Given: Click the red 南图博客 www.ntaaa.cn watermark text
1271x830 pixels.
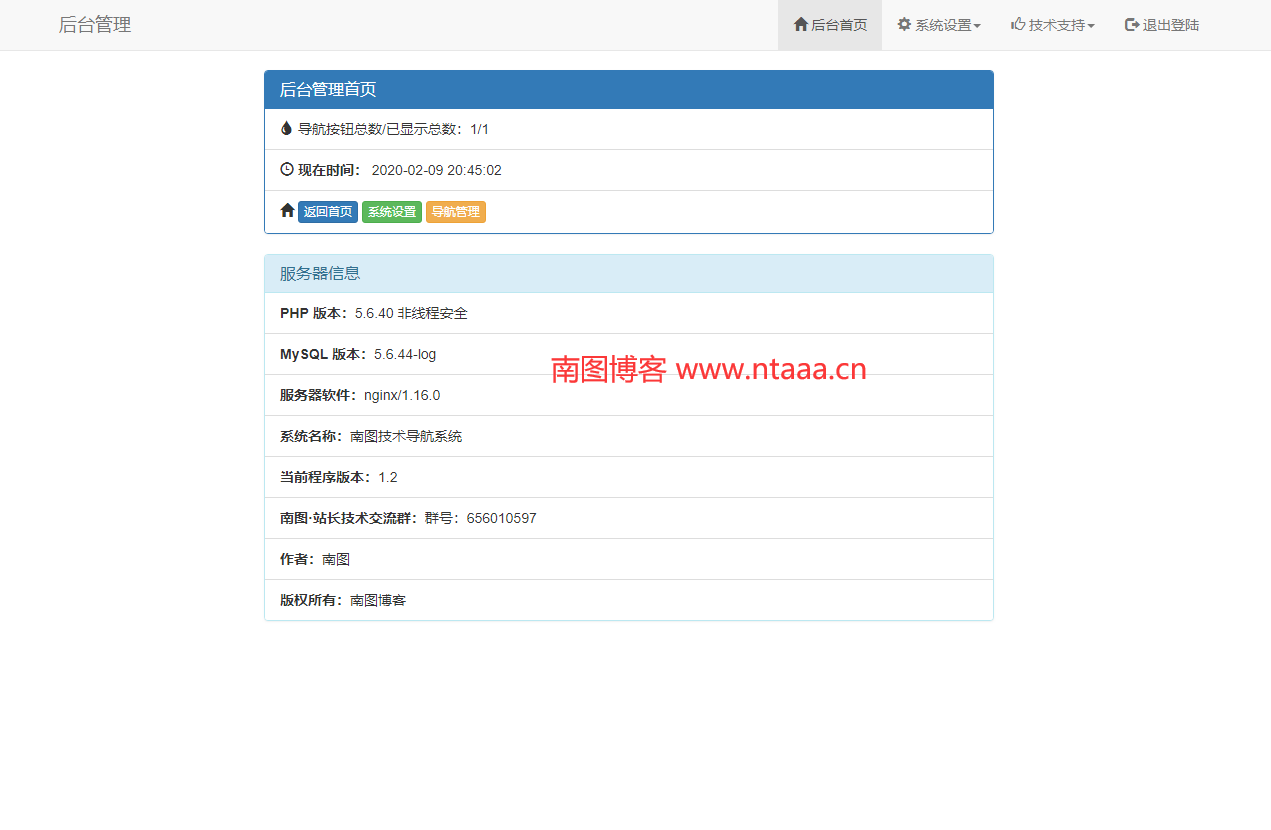Looking at the screenshot, I should (x=708, y=370).
